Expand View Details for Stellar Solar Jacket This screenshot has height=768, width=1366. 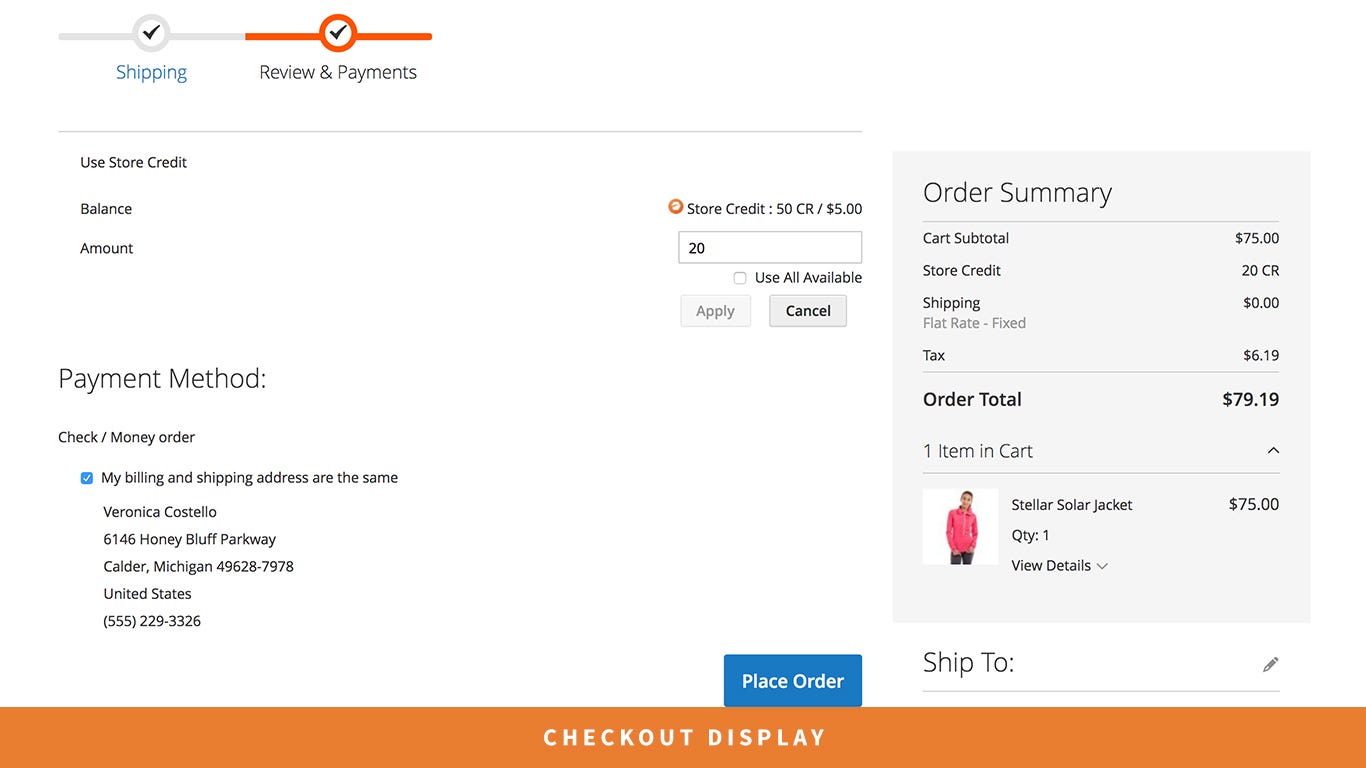1059,566
